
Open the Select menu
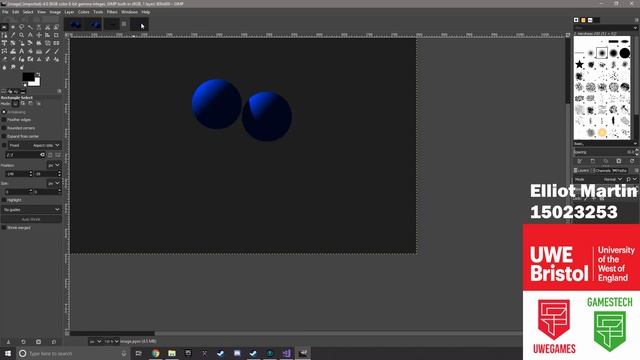[x=28, y=12]
